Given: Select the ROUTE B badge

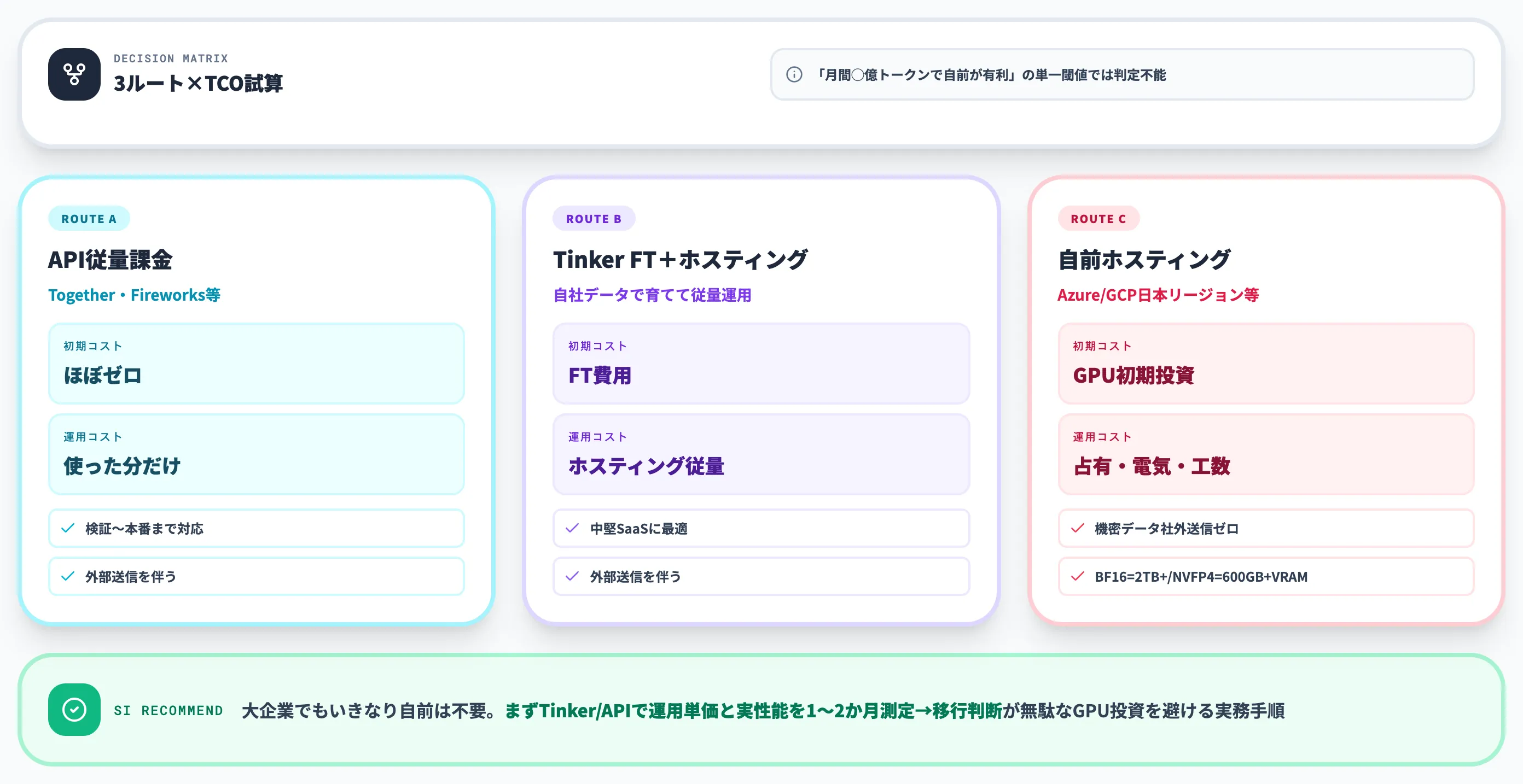Looking at the screenshot, I should coord(594,219).
